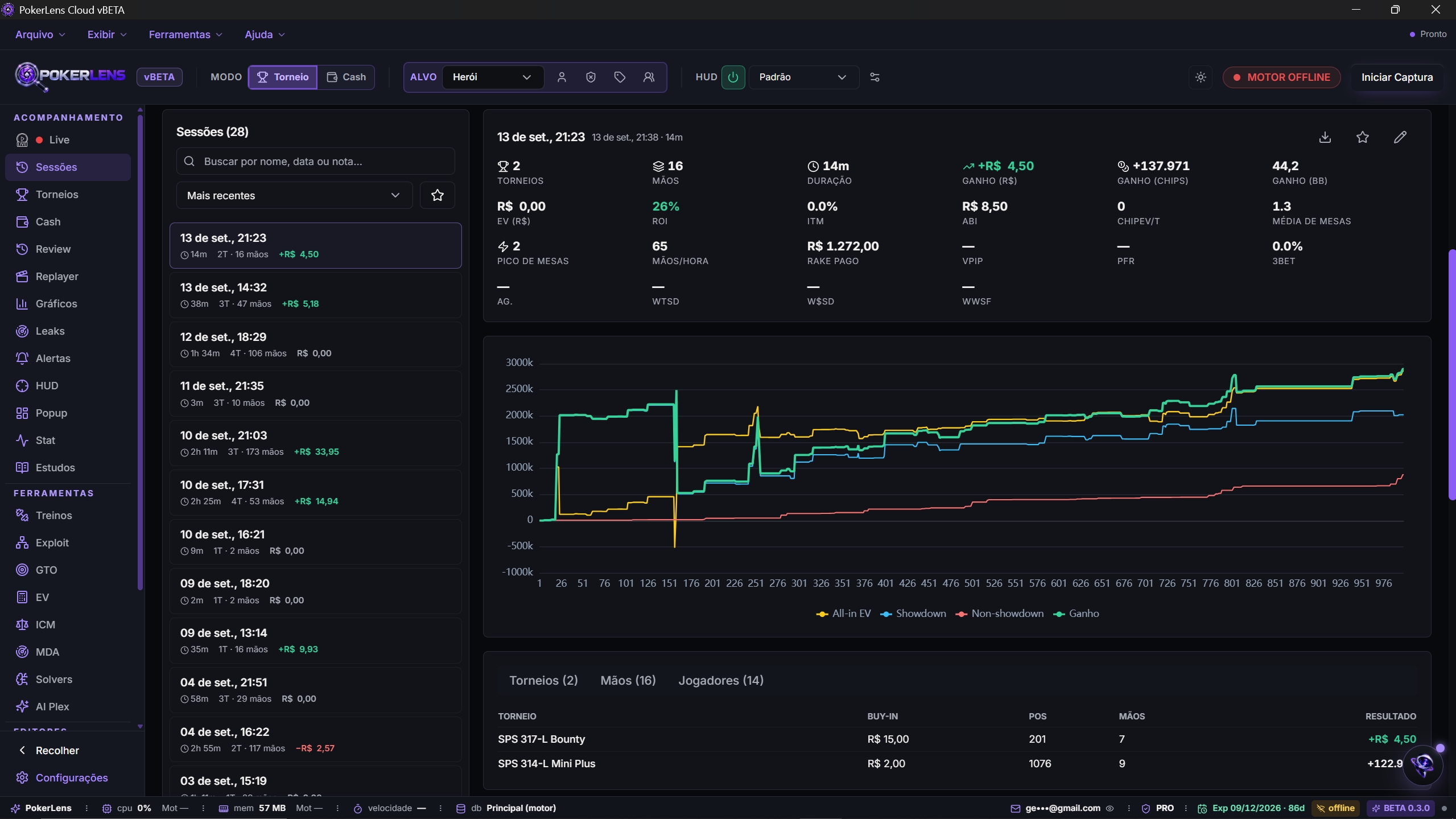Open HUD settings sliders icon
Image resolution: width=1456 pixels, height=819 pixels.
point(875,77)
